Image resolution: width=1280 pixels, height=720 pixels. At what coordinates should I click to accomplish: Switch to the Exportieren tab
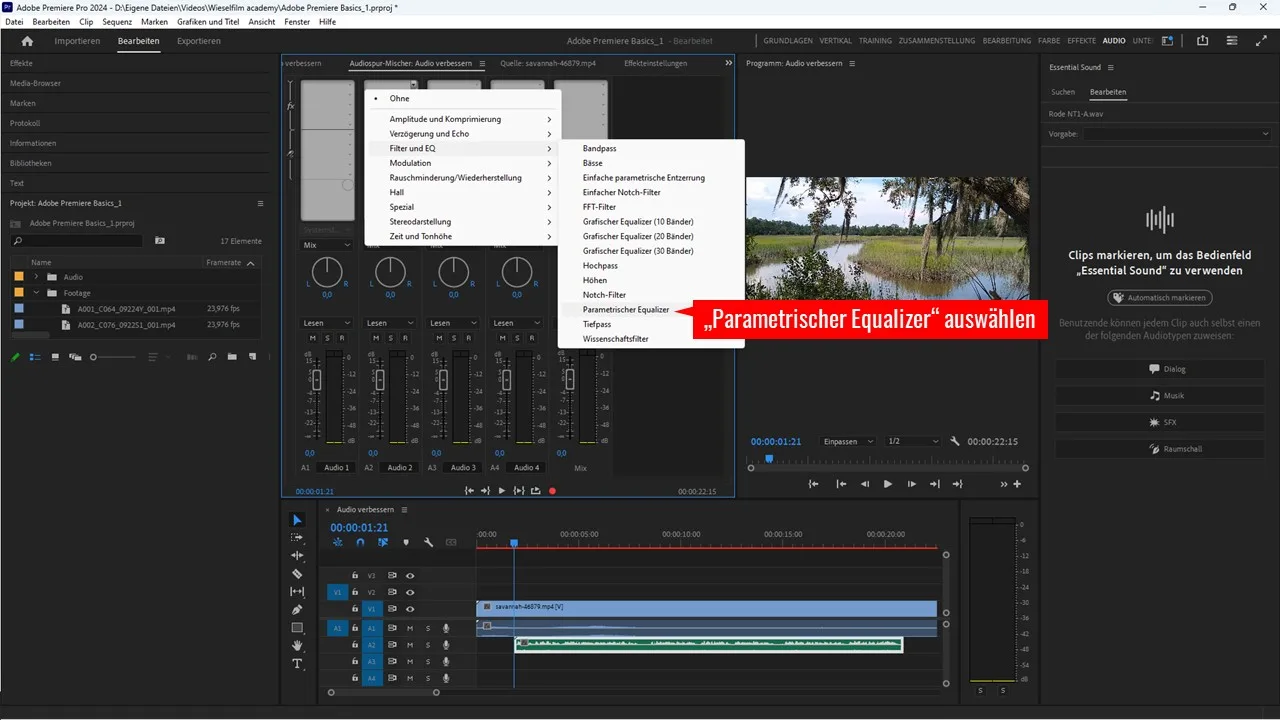(x=199, y=41)
